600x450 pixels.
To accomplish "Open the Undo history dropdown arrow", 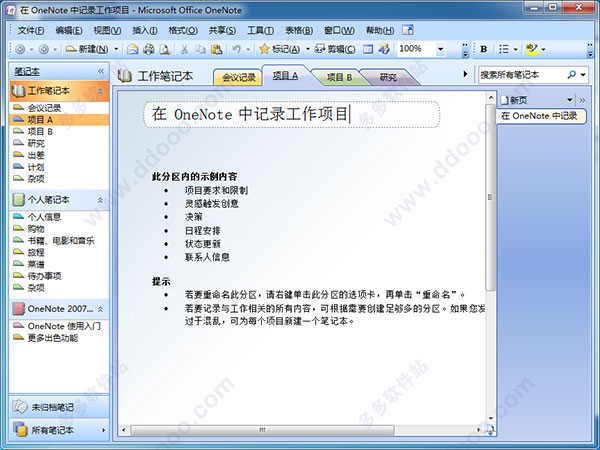I will tap(248, 49).
